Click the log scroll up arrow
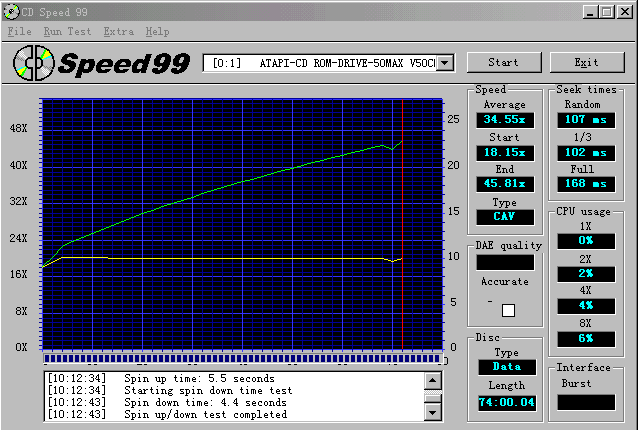The height and width of the screenshot is (430, 638). 433,379
